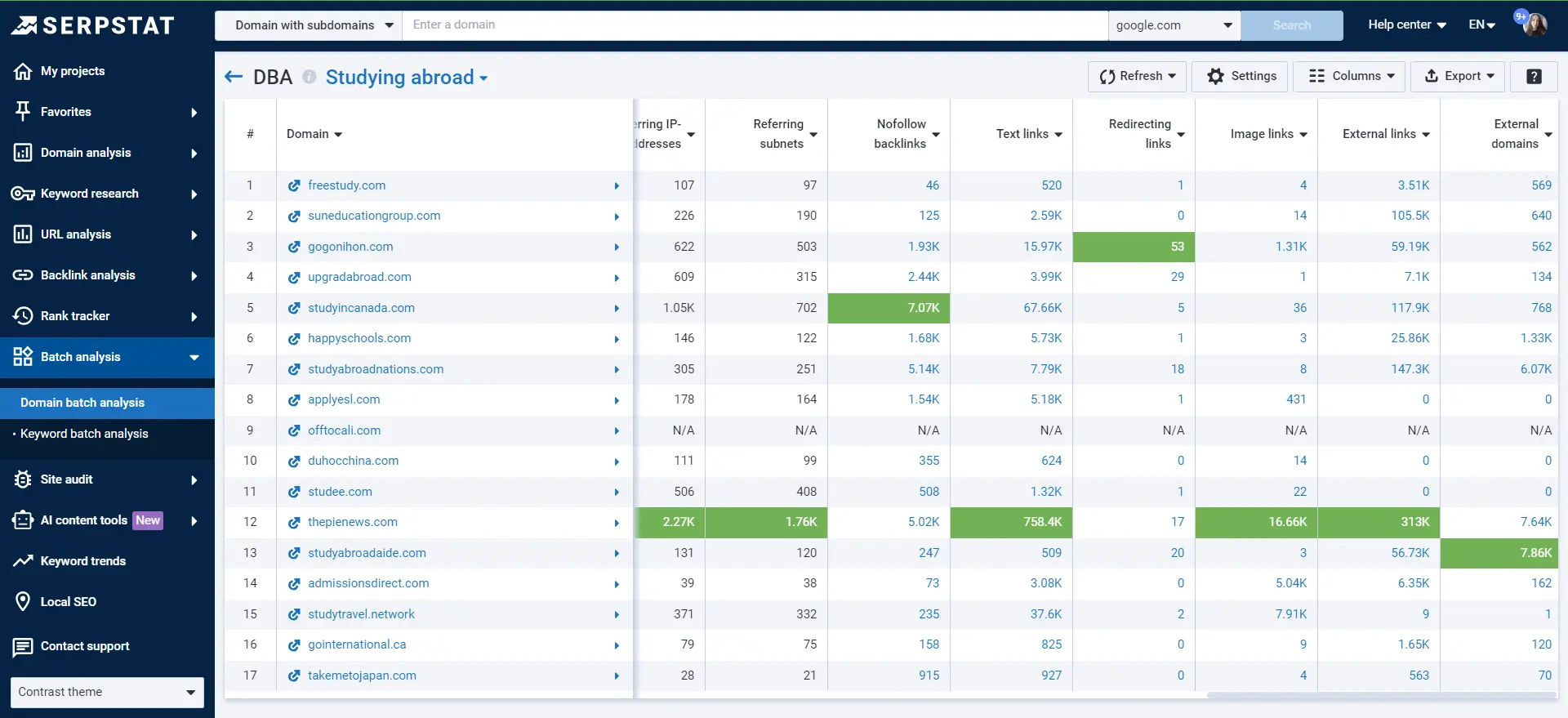The width and height of the screenshot is (1568, 718).
Task: Open freestudy.com external link icon
Action: pos(294,186)
